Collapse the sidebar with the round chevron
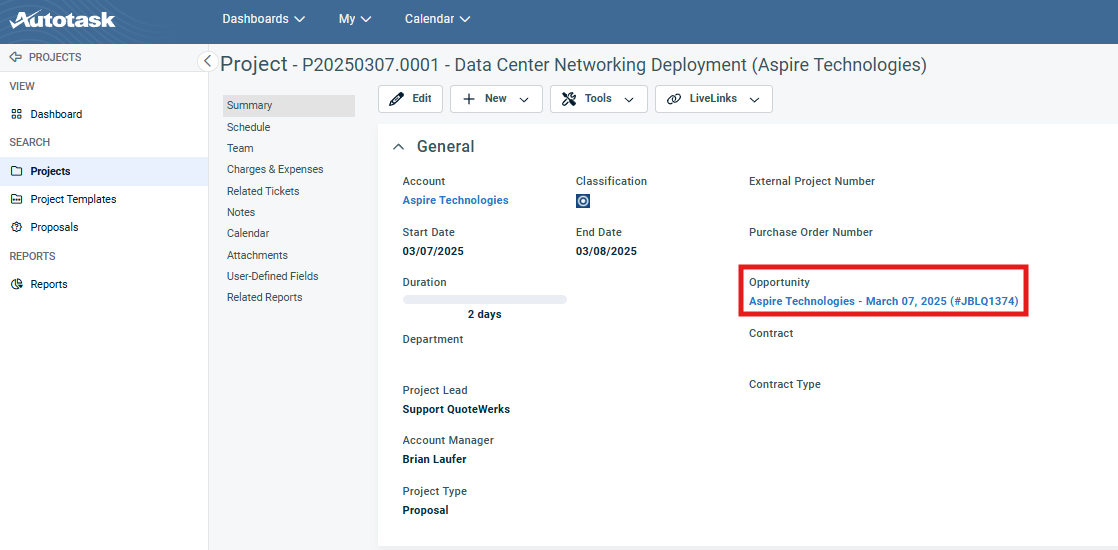The height and width of the screenshot is (550, 1118). 207,61
